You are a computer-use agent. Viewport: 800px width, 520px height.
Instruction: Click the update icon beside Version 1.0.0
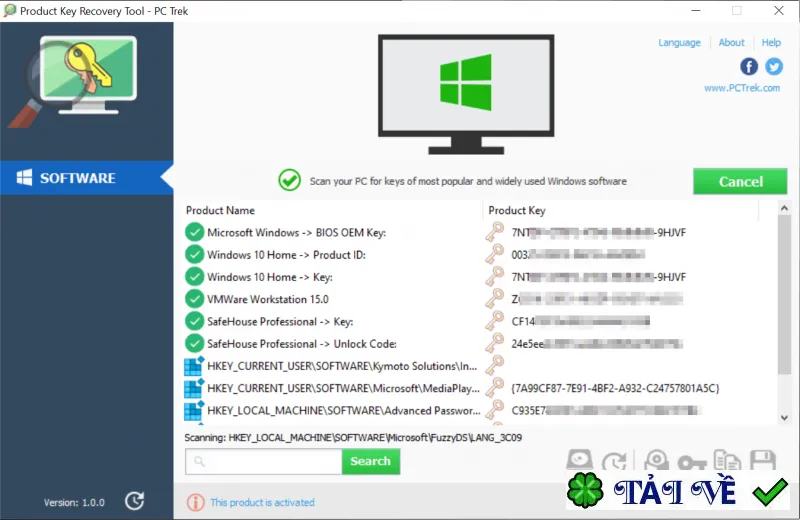coord(135,501)
